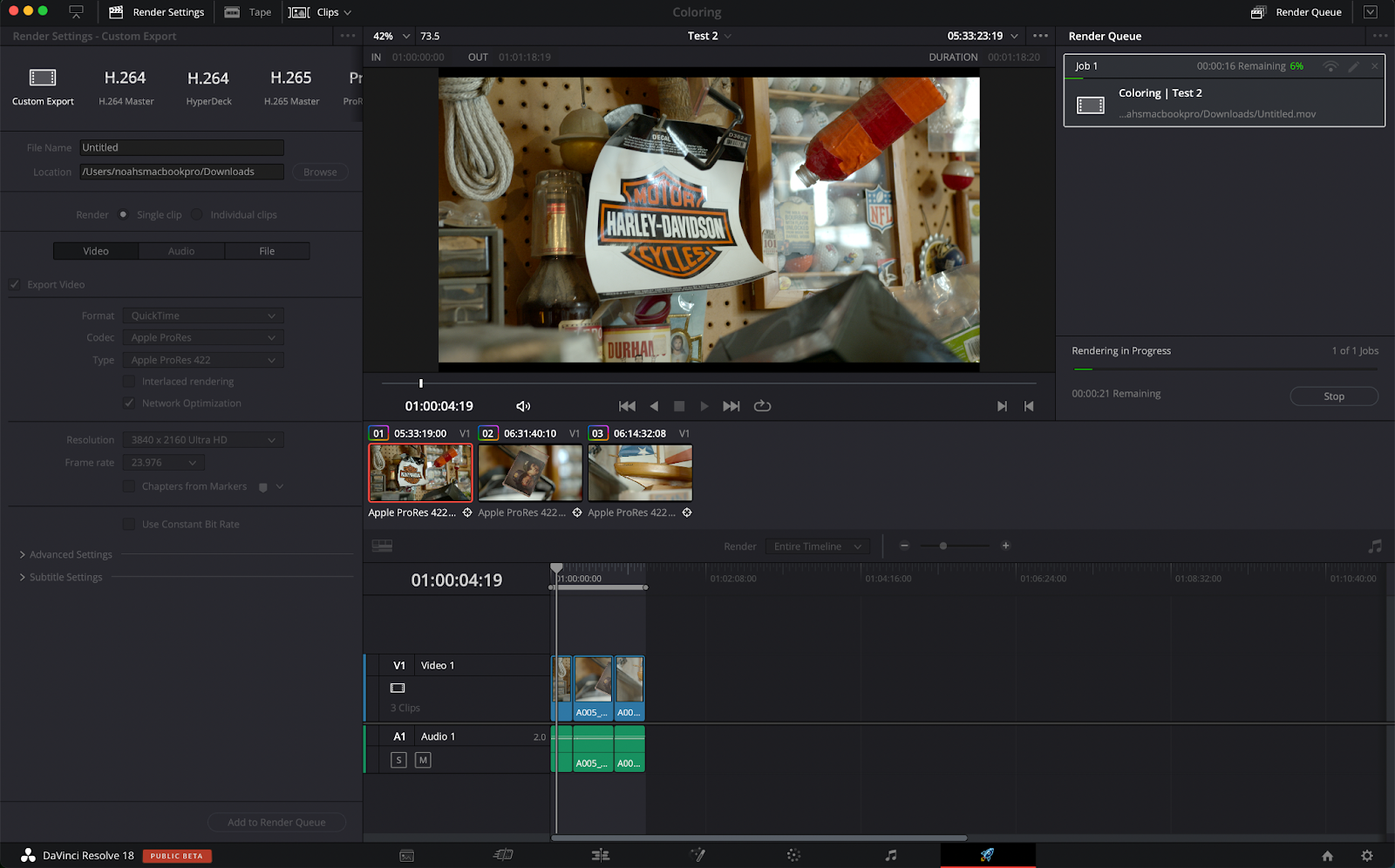Open the Media page icon

[406, 856]
